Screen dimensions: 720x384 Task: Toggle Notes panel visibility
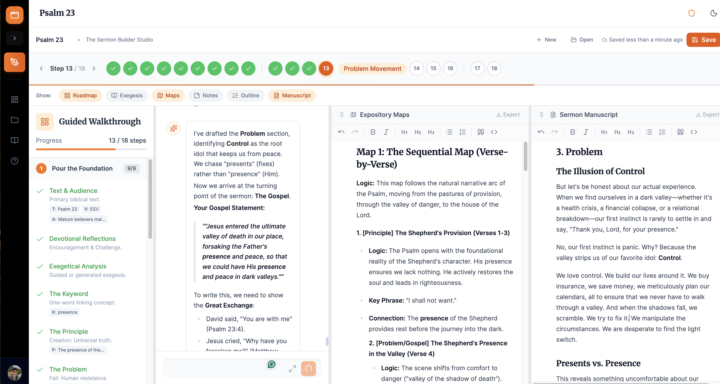[x=206, y=96]
